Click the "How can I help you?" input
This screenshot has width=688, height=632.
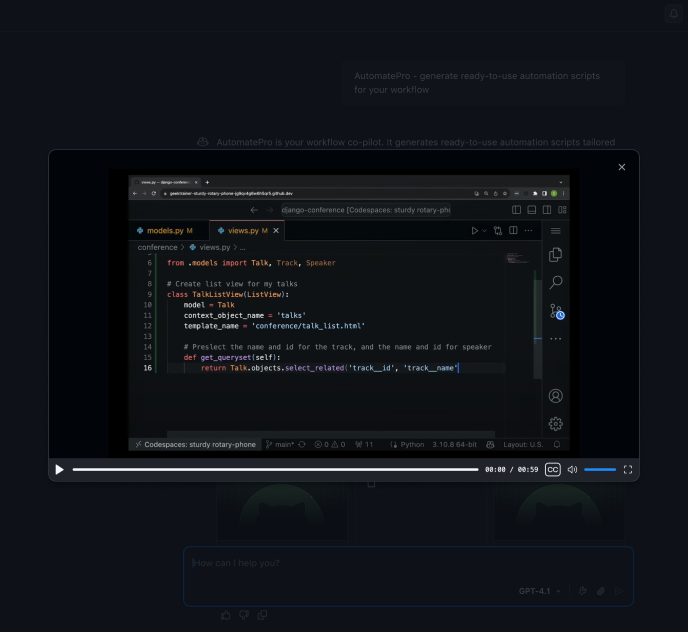coord(350,563)
